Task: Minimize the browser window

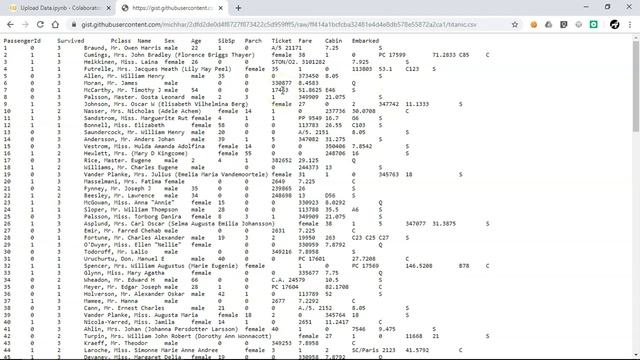Action: (x=586, y=7)
